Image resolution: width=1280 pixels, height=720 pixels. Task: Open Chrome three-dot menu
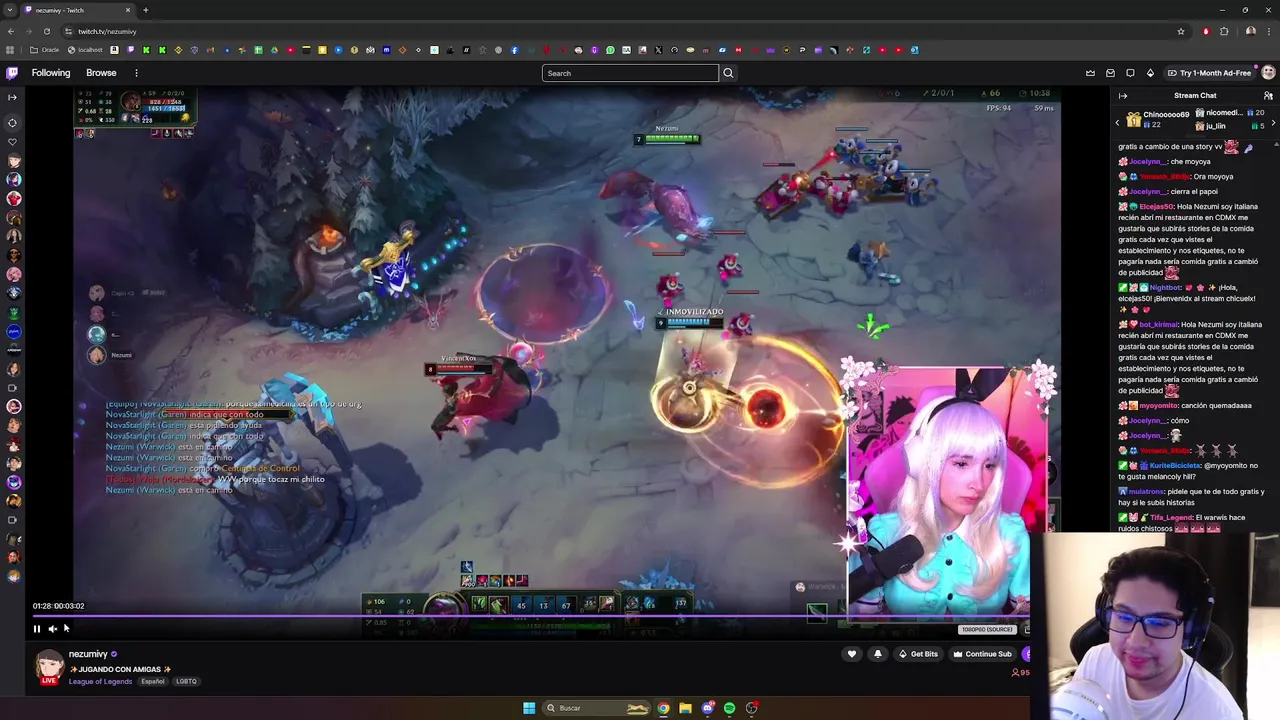coord(1269,31)
